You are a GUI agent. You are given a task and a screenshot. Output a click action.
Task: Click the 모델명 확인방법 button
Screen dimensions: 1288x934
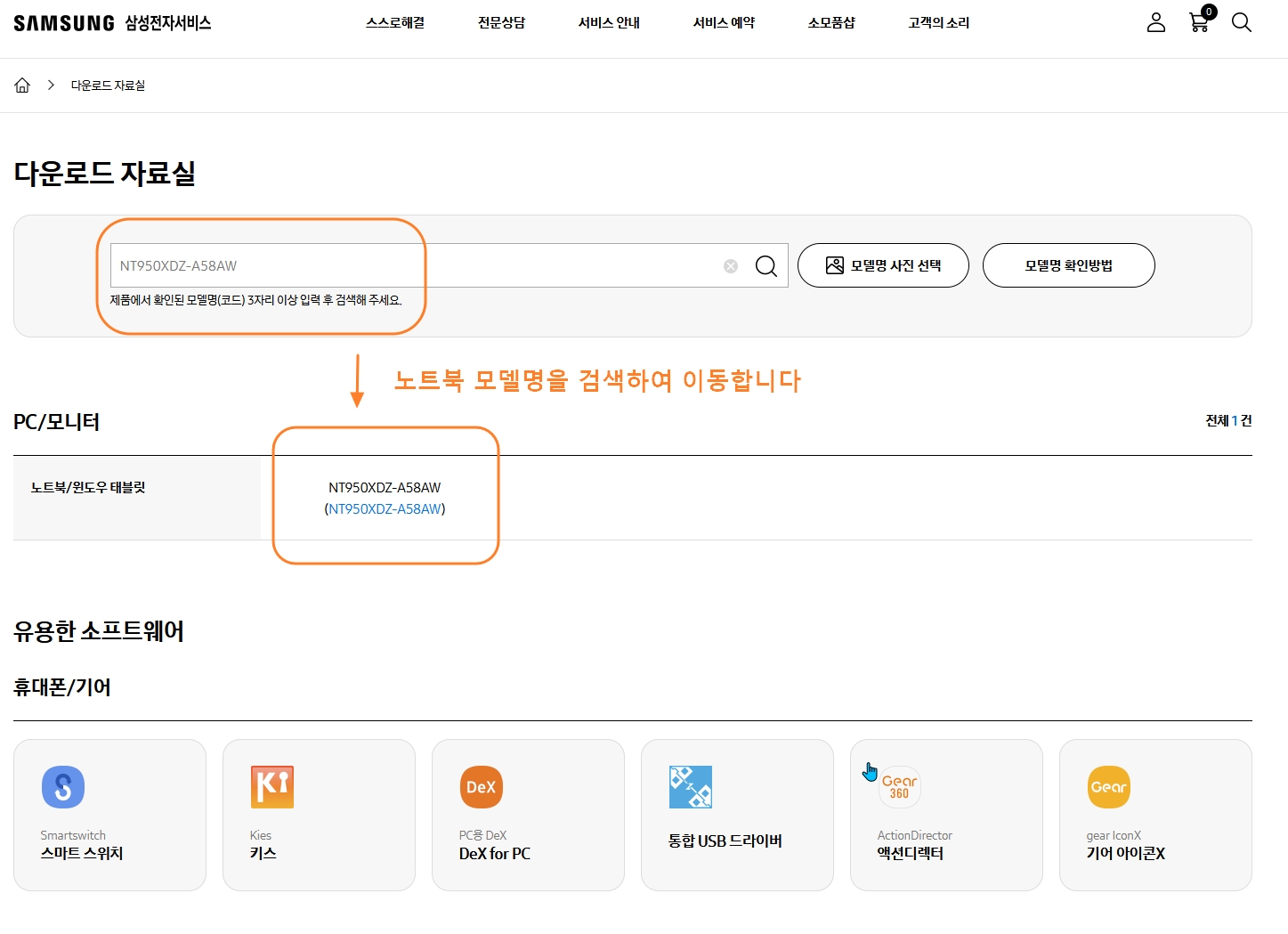click(1067, 264)
